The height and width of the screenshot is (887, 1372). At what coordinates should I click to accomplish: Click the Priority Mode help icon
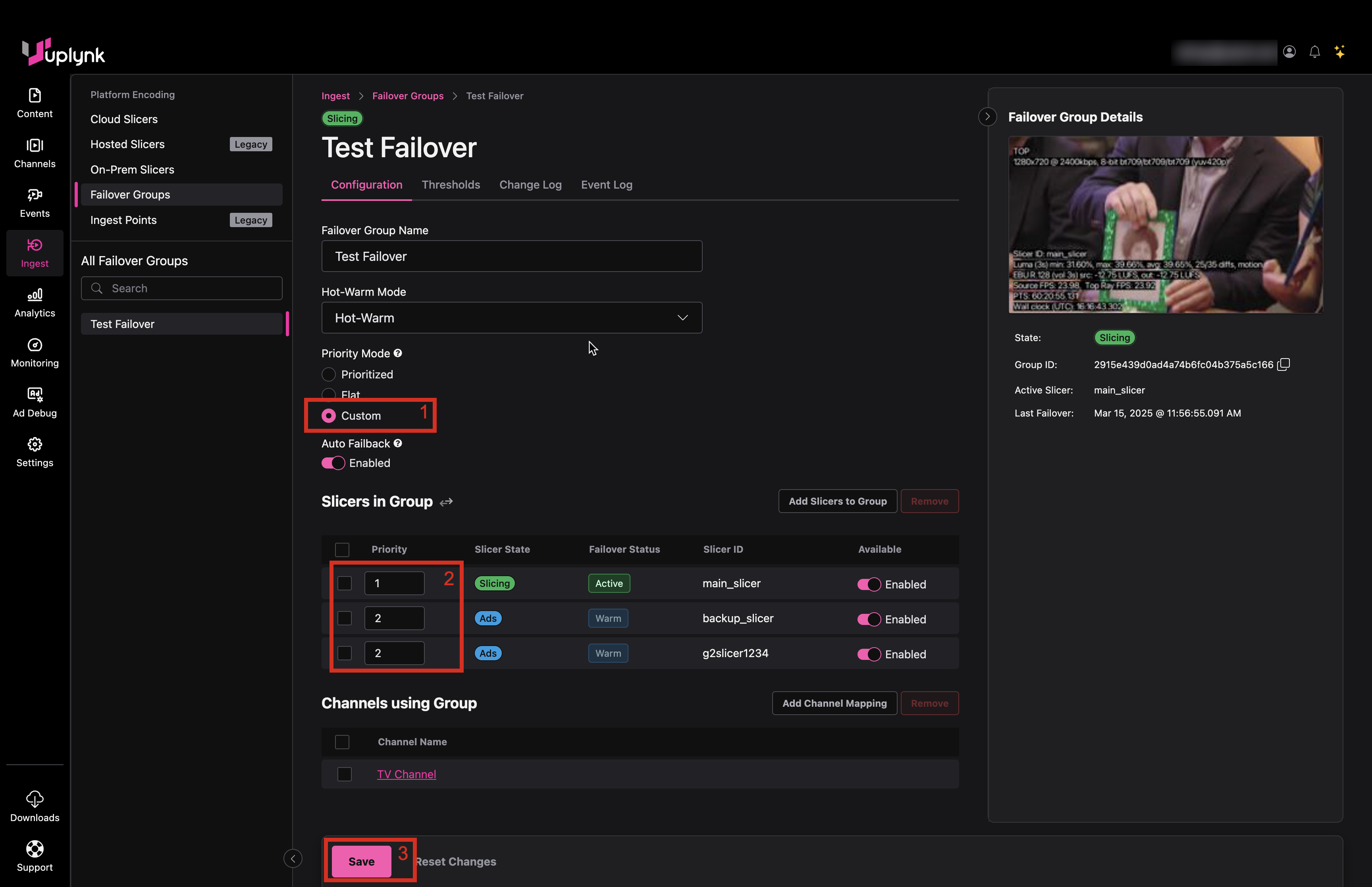click(398, 353)
